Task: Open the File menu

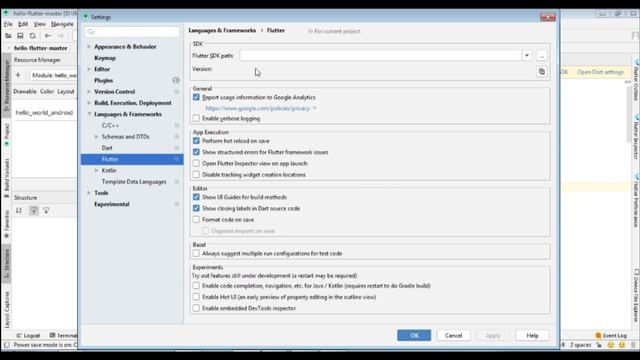Action: tap(8, 24)
